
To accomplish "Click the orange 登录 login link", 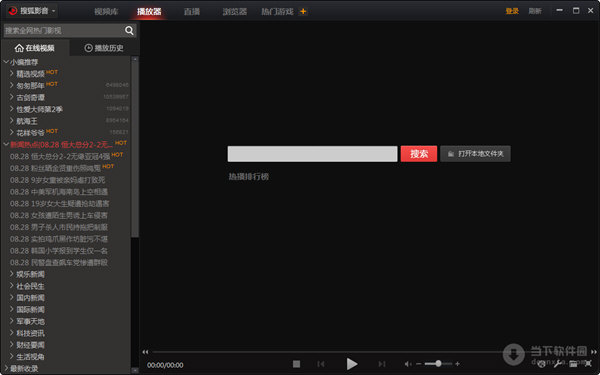I will point(512,11).
